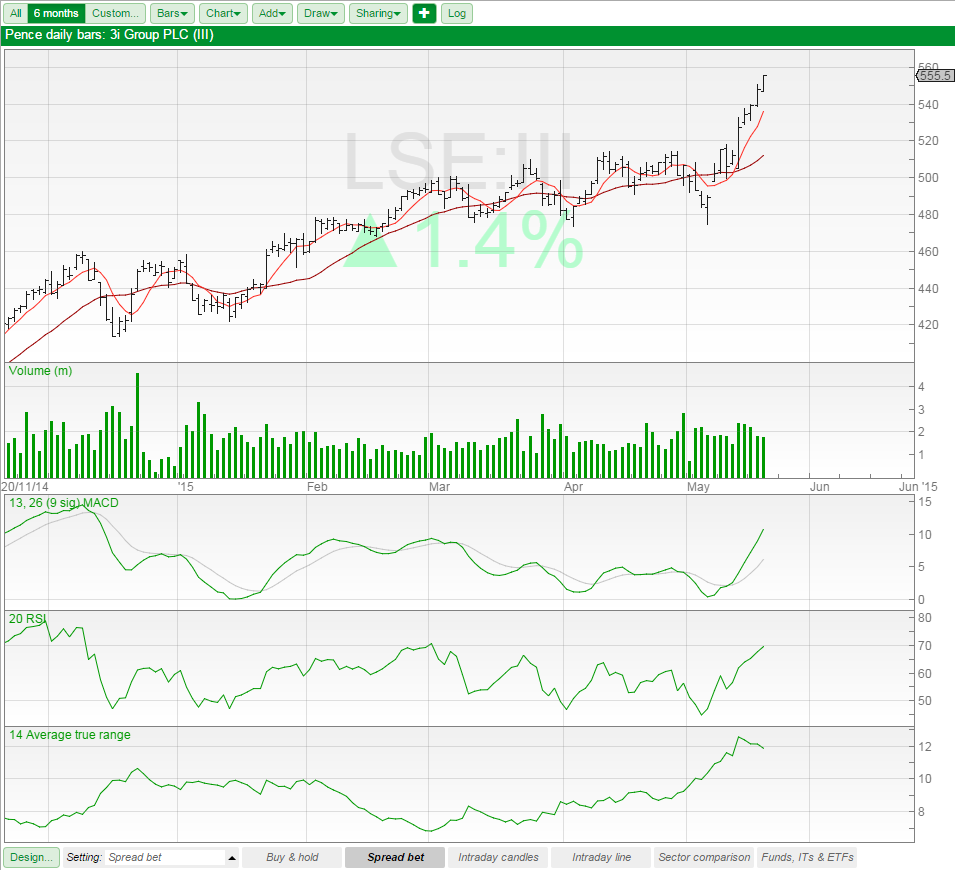Open the Sharing dropdown menu
This screenshot has width=955, height=870.
tap(378, 13)
